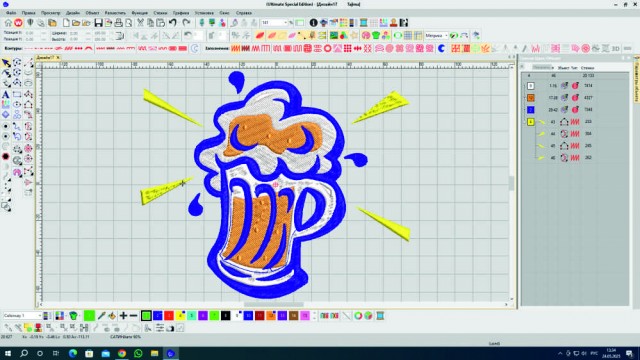Select the Text lettering tool
The width and height of the screenshot is (640, 360).
tap(6, 95)
